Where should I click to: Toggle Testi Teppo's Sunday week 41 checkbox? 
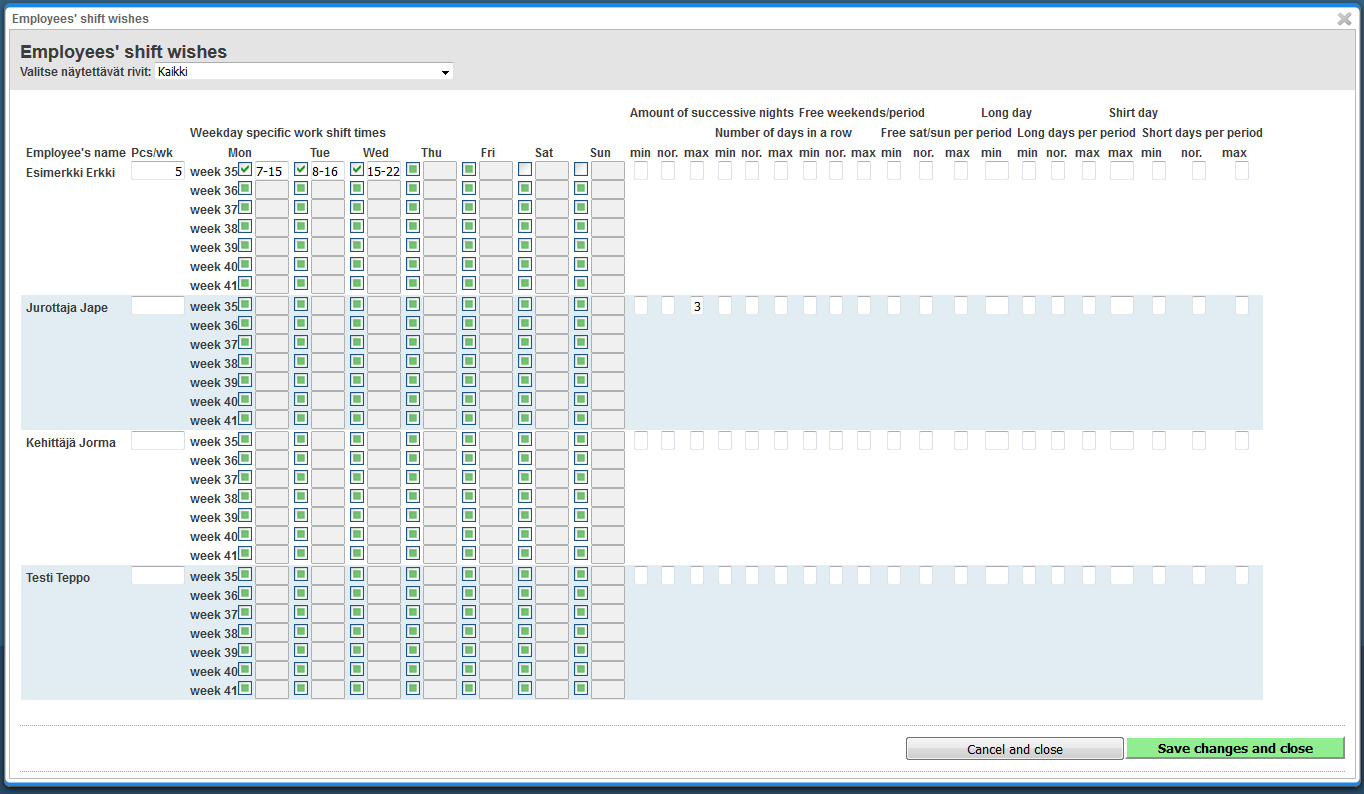pos(581,688)
